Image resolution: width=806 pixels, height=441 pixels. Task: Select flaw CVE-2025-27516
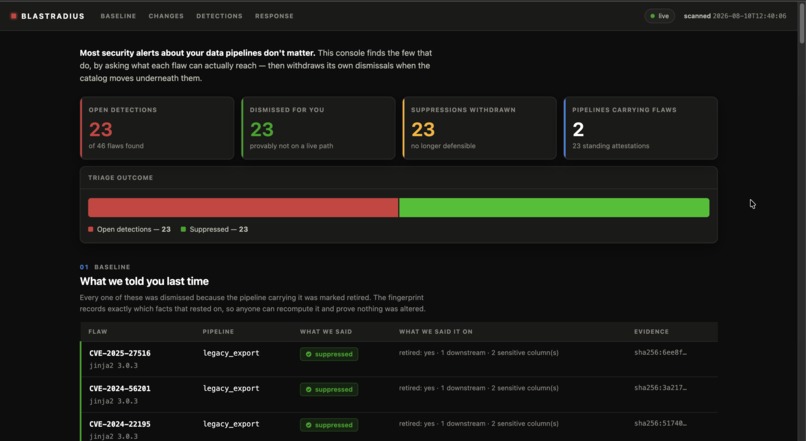click(x=120, y=353)
